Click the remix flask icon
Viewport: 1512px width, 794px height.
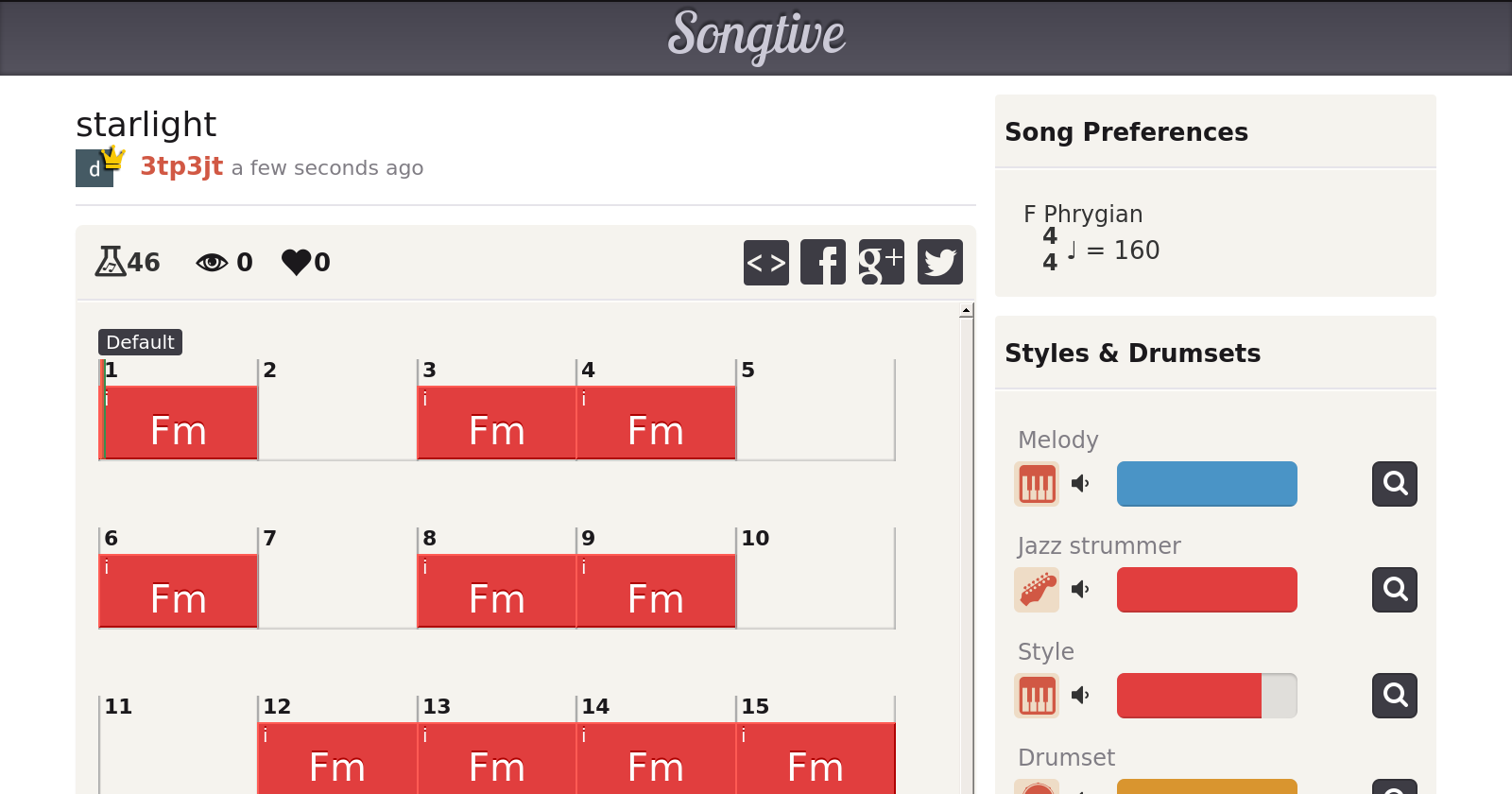pyautogui.click(x=111, y=261)
